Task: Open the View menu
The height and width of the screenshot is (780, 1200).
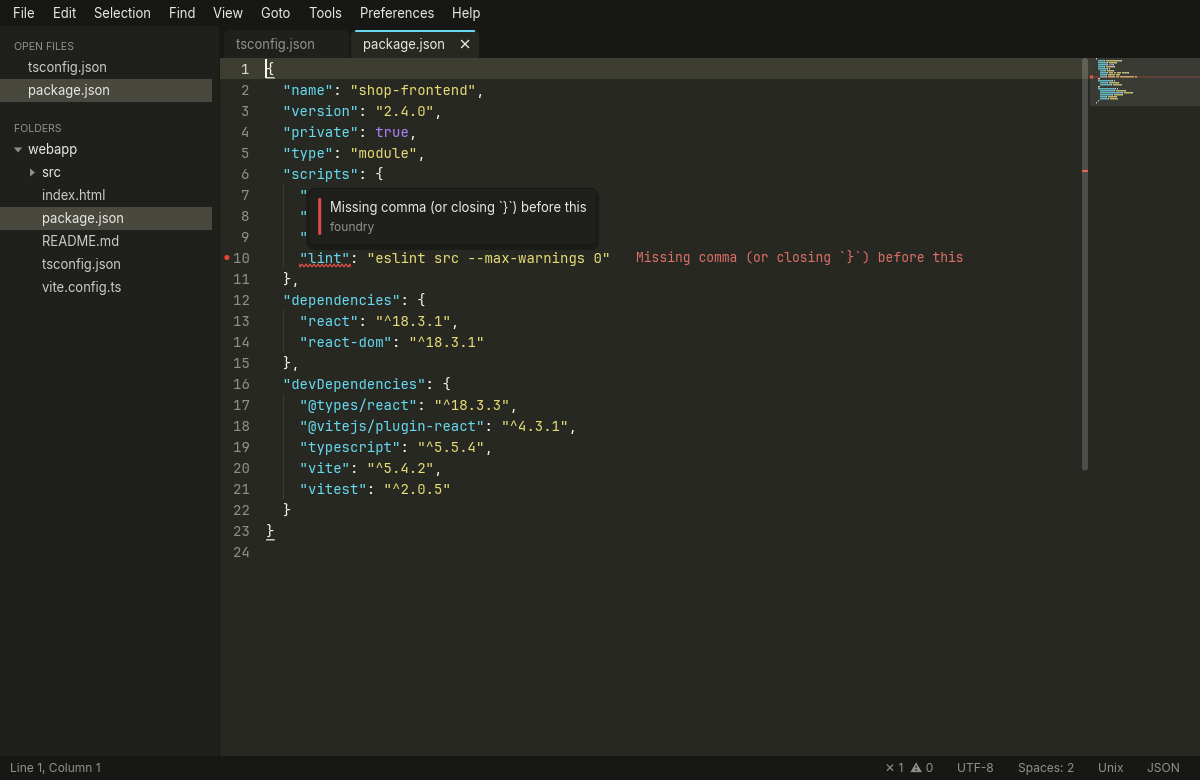Action: [x=228, y=13]
